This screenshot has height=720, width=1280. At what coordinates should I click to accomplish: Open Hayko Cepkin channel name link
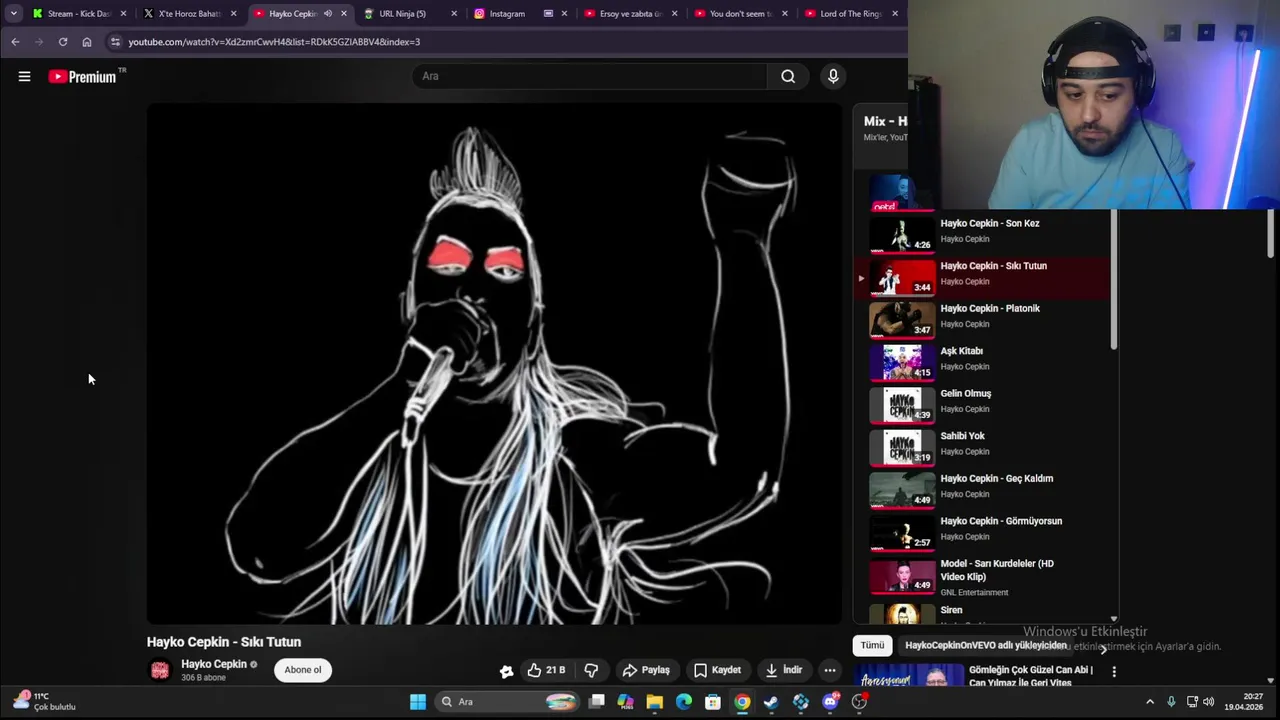coord(213,664)
